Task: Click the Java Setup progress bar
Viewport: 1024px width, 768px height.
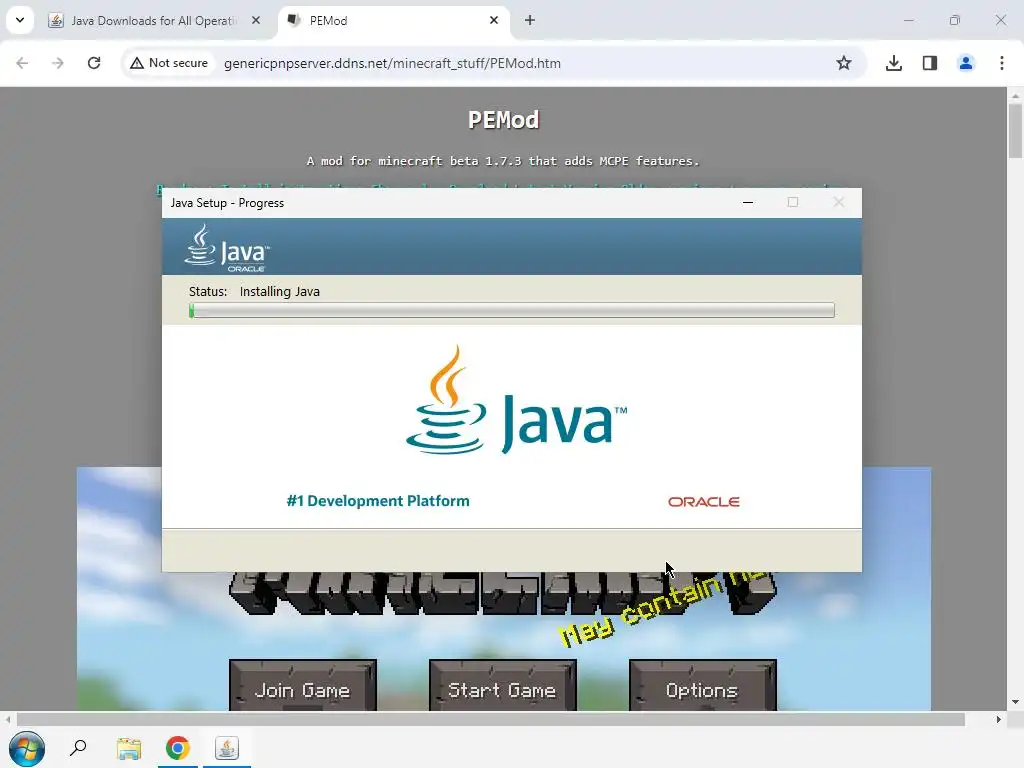Action: click(x=511, y=310)
